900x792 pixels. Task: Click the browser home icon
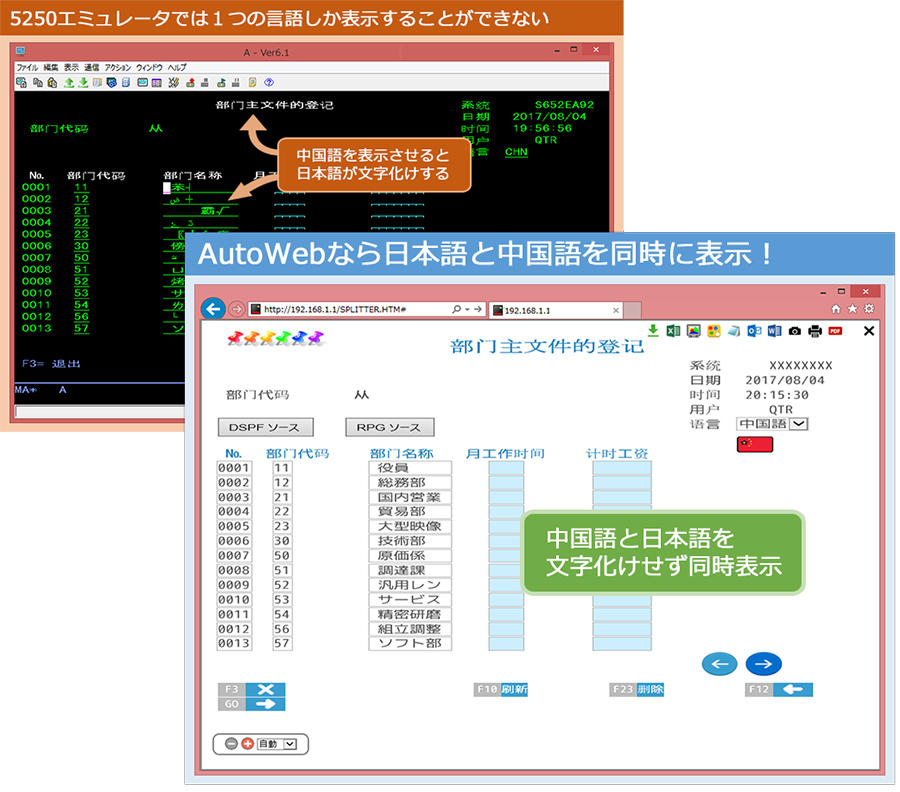(x=836, y=309)
